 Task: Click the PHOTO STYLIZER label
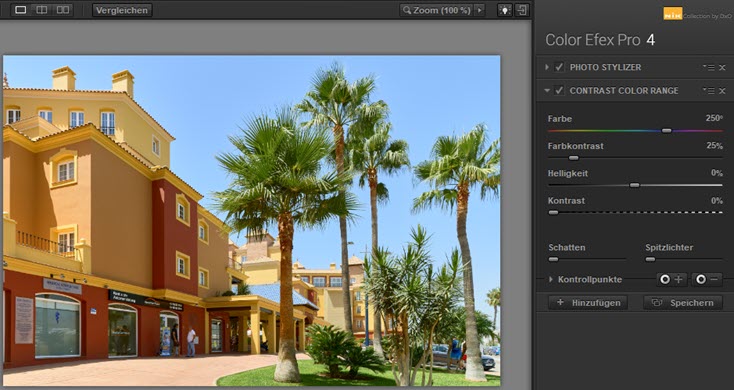pyautogui.click(x=605, y=67)
